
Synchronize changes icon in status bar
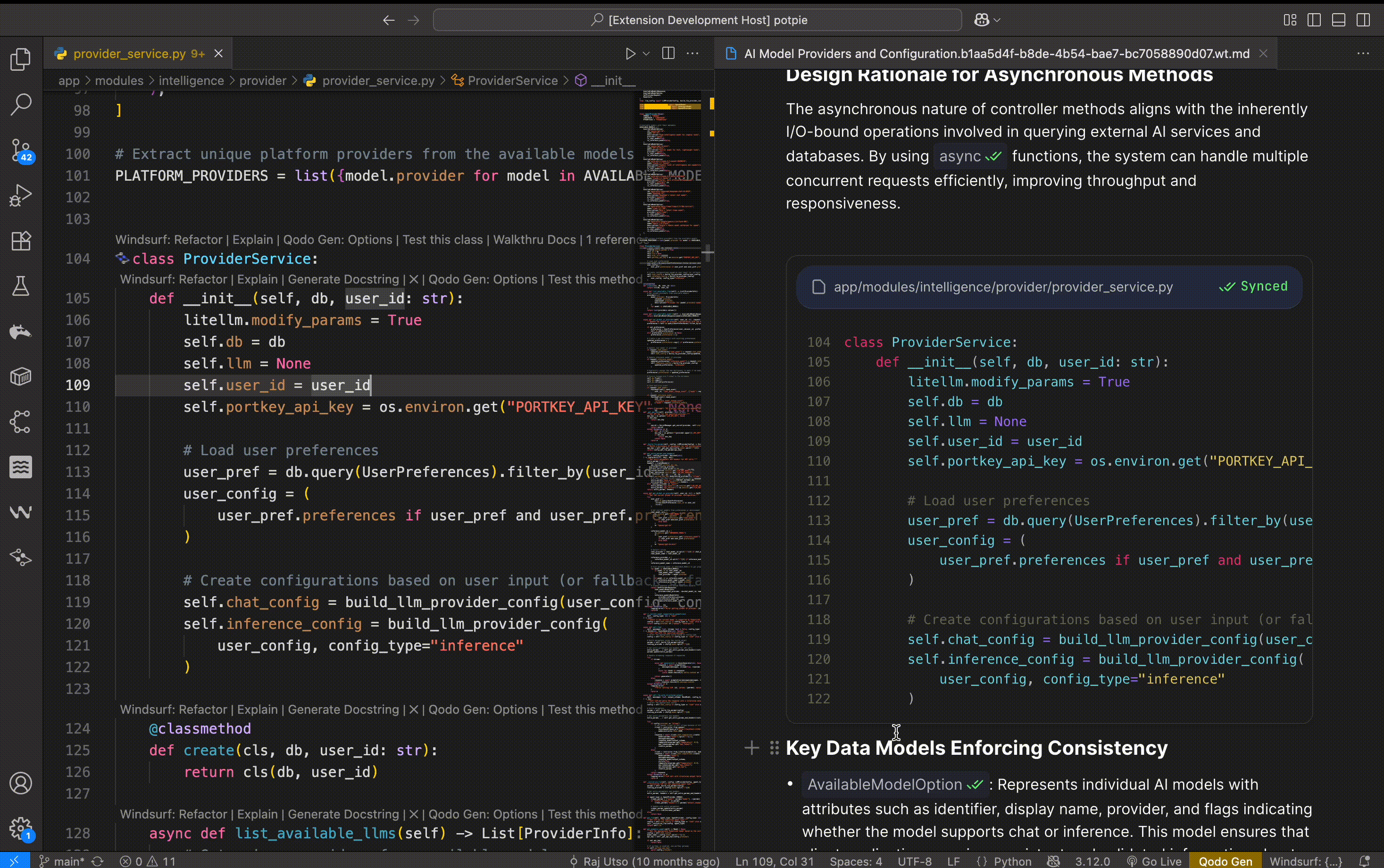(x=98, y=861)
